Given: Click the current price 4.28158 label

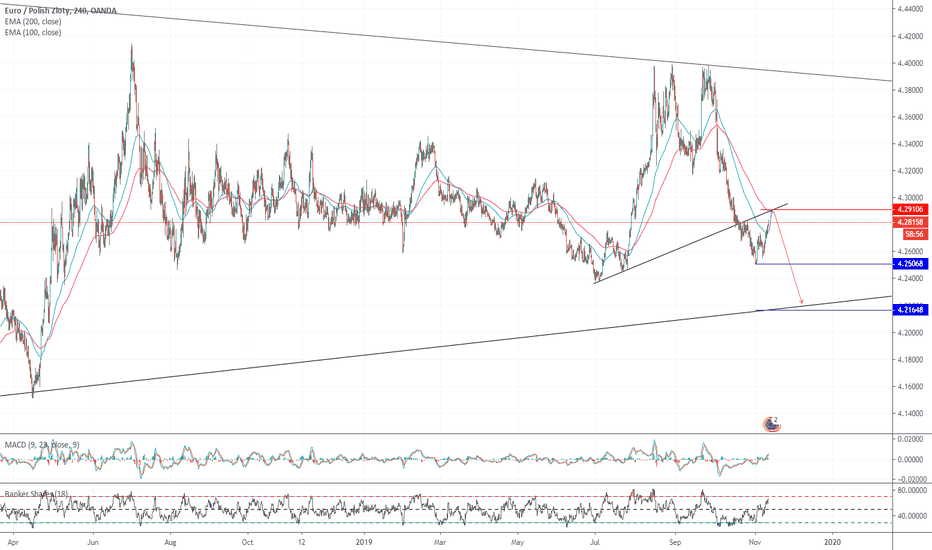Looking at the screenshot, I should tap(910, 222).
